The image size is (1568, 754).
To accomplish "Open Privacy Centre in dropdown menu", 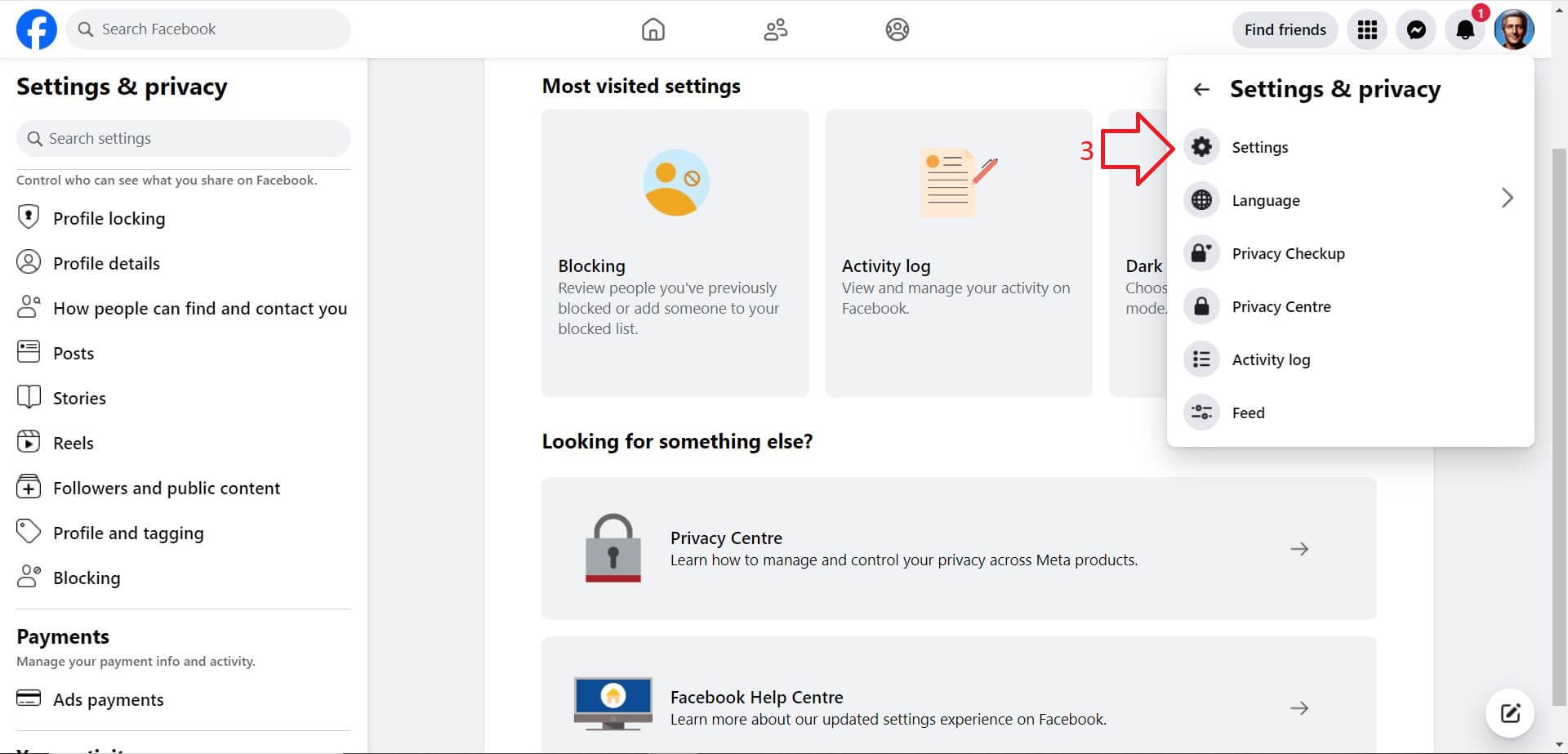I will (x=1350, y=306).
